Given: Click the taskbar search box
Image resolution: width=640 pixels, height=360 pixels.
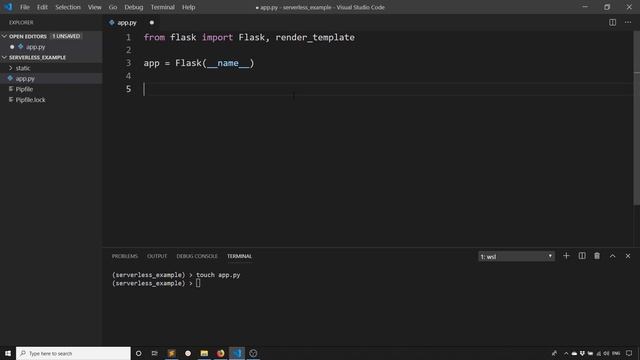Looking at the screenshot, I should (73, 353).
